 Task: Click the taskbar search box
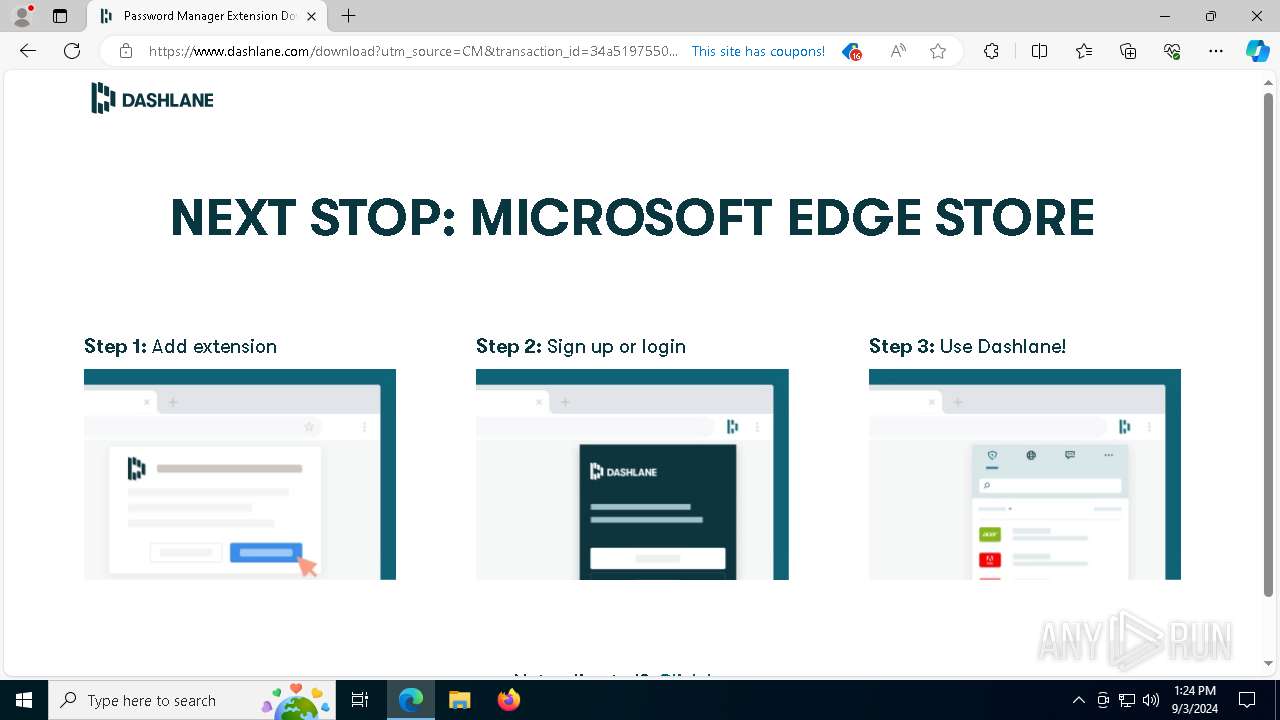(x=192, y=700)
